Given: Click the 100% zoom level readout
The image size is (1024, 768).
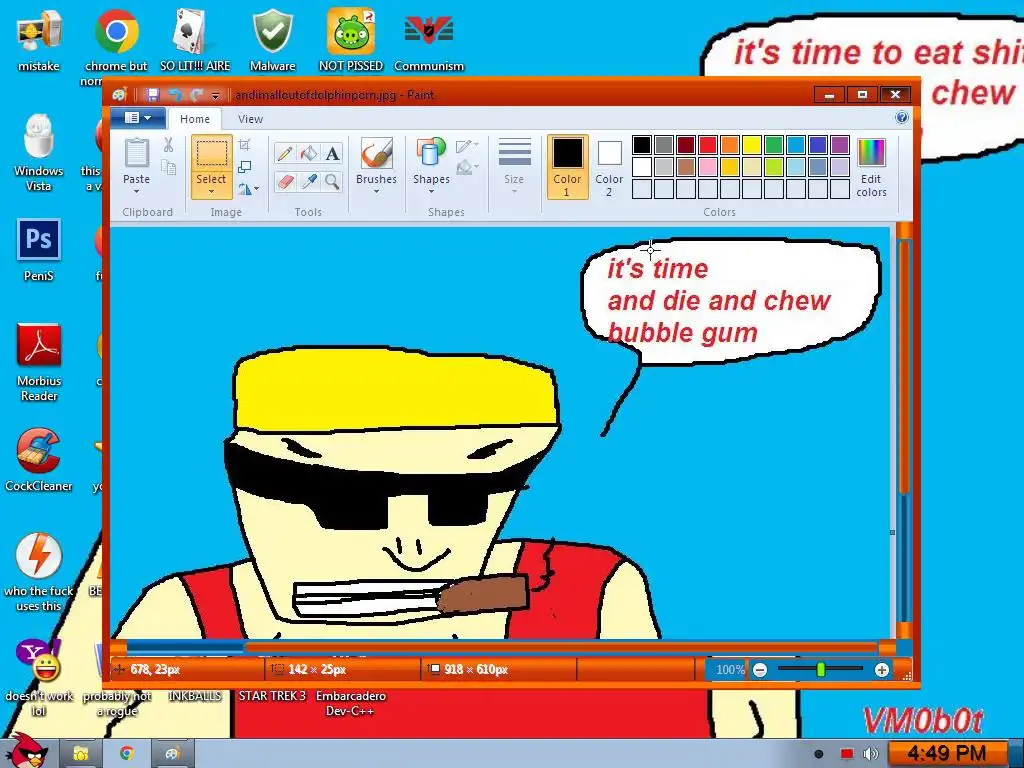Looking at the screenshot, I should tap(729, 669).
